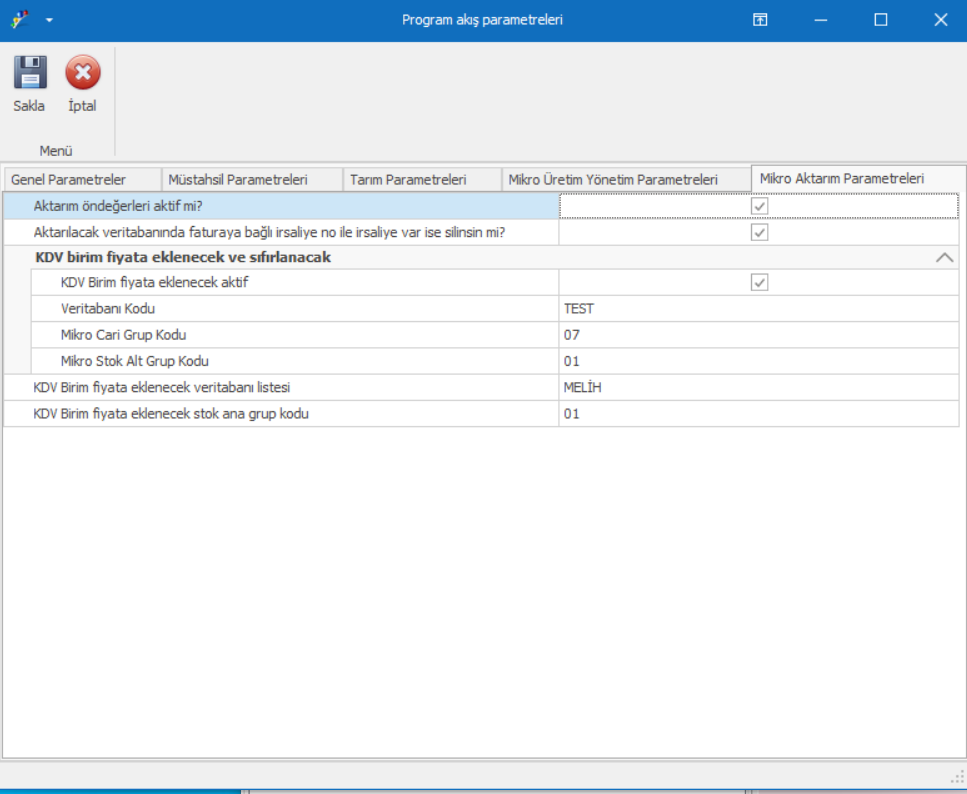
Task: Maximize the Program akış parametreleri window
Action: [x=881, y=20]
